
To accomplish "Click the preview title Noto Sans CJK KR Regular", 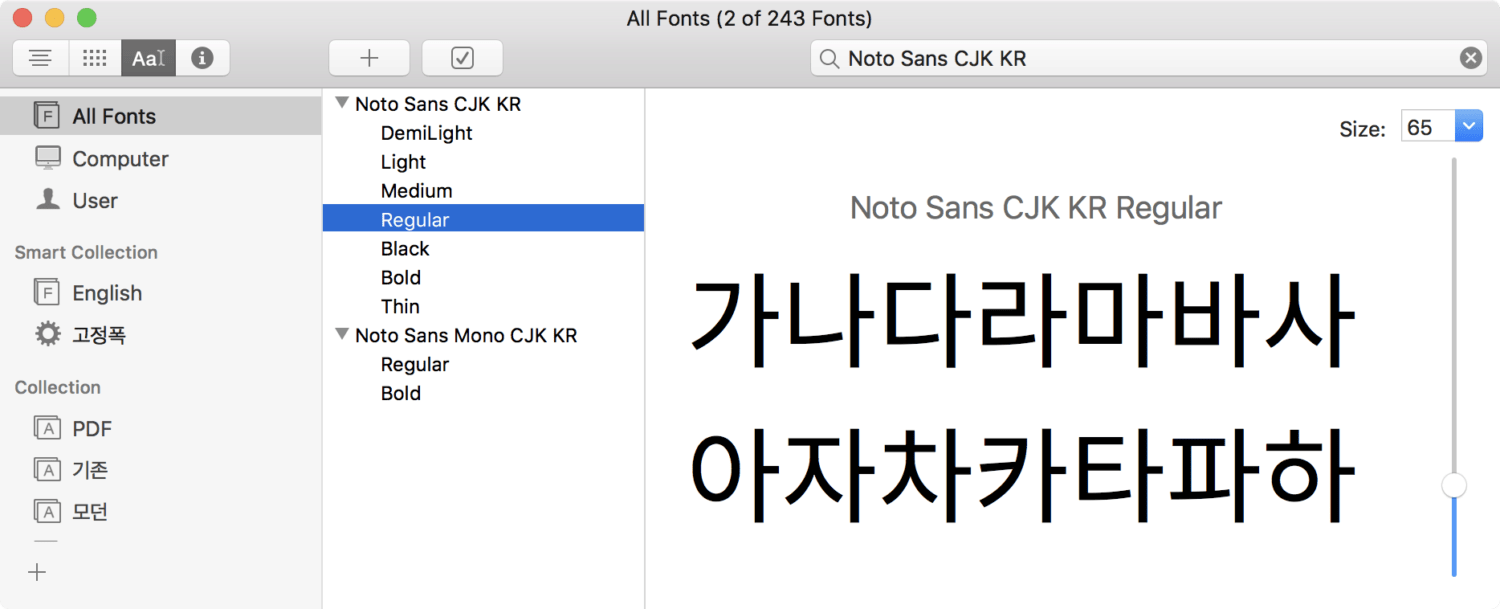I will (x=1036, y=208).
